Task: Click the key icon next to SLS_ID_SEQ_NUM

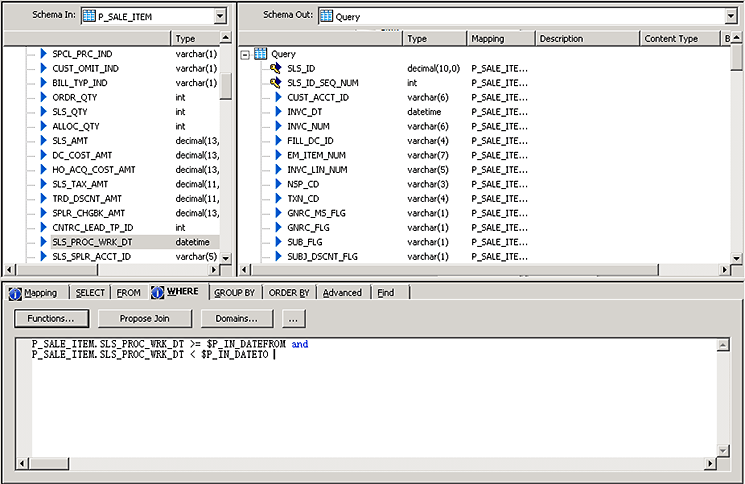Action: click(276, 83)
